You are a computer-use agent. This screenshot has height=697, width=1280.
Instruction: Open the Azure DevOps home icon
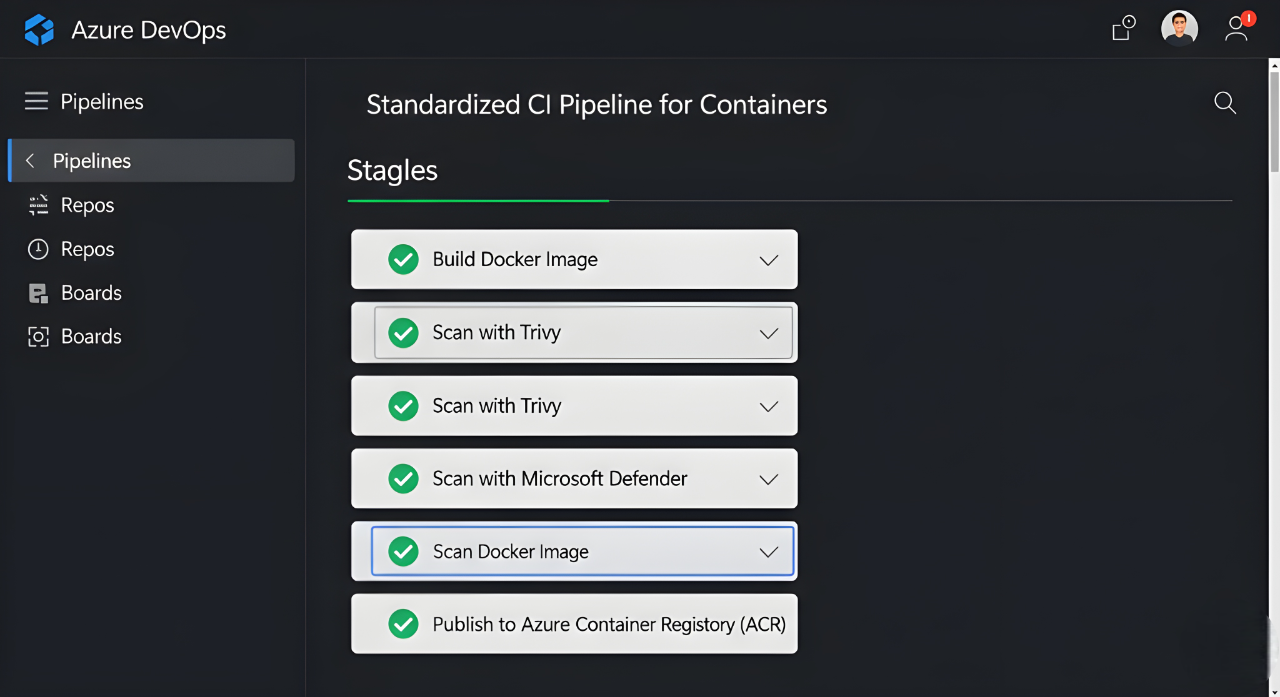pos(38,29)
